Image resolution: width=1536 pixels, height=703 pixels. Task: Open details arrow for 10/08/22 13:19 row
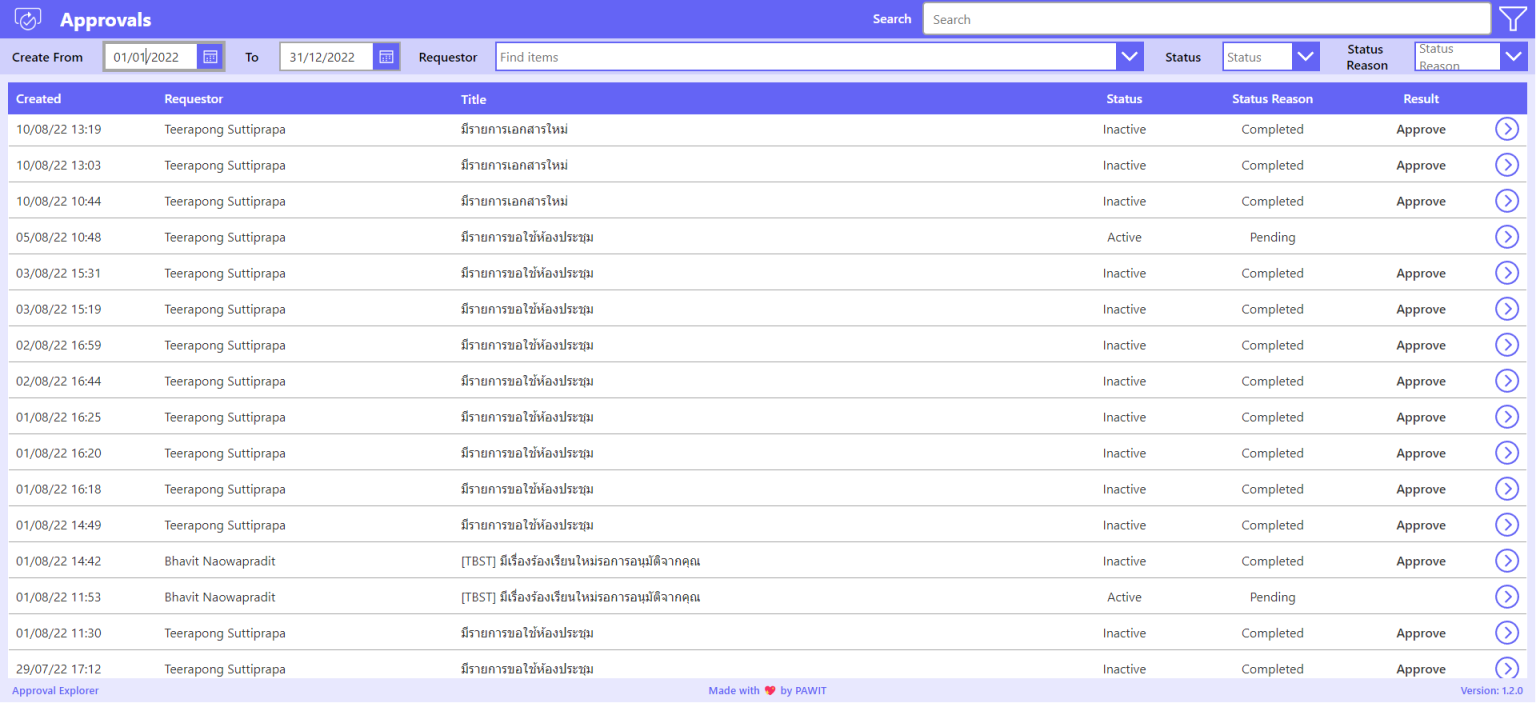pos(1507,129)
